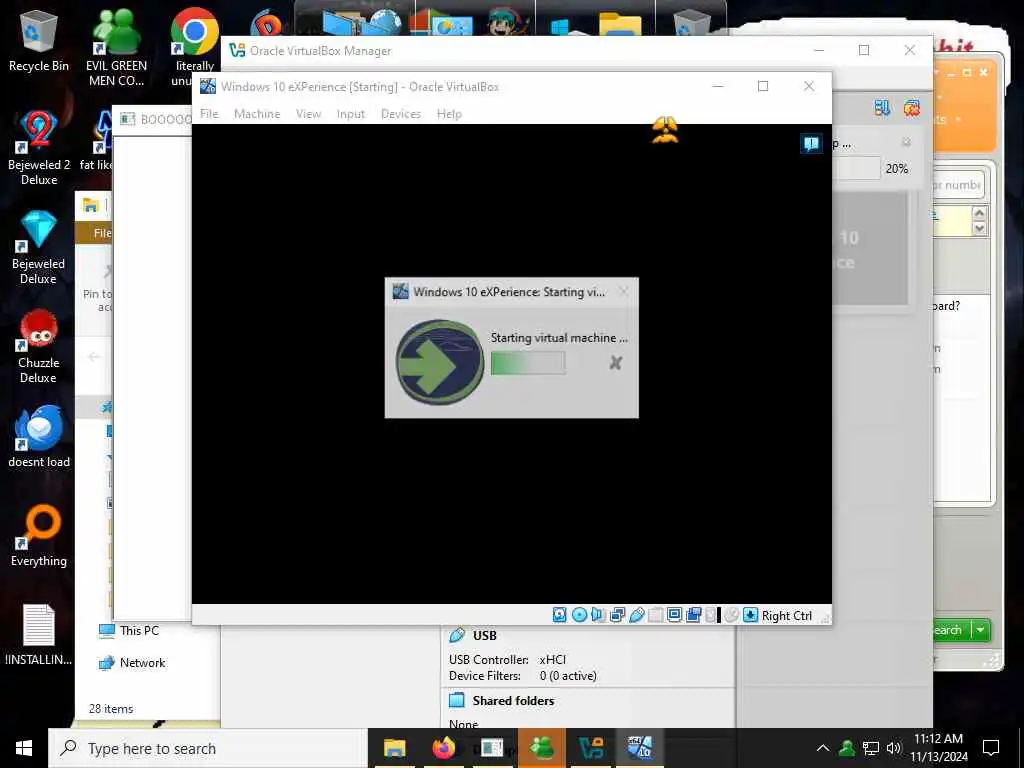Click the greyed mouse integration status icon
Viewport: 1024px width, 768px height.
coord(731,615)
